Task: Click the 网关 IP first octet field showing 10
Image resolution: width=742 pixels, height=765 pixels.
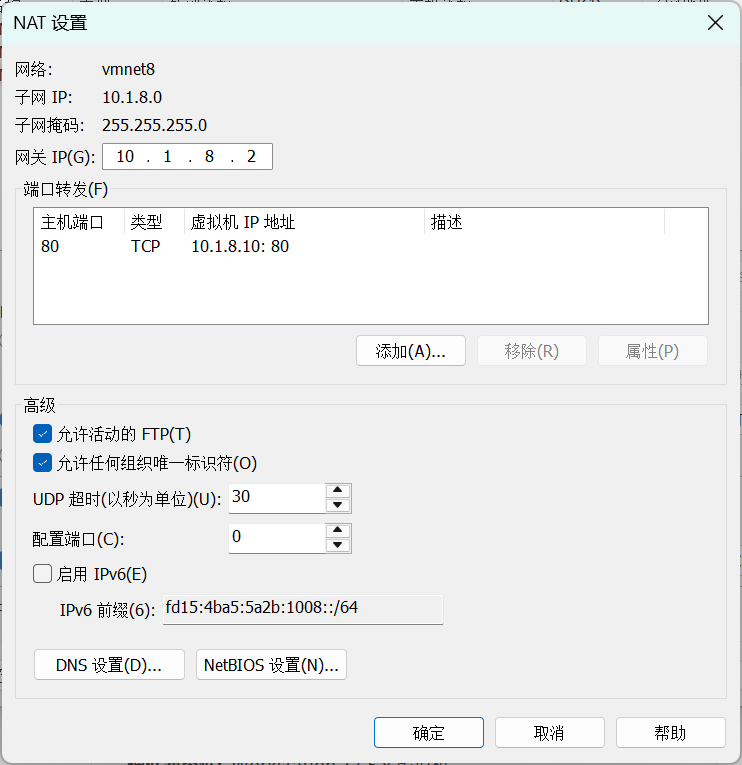Action: pyautogui.click(x=125, y=157)
